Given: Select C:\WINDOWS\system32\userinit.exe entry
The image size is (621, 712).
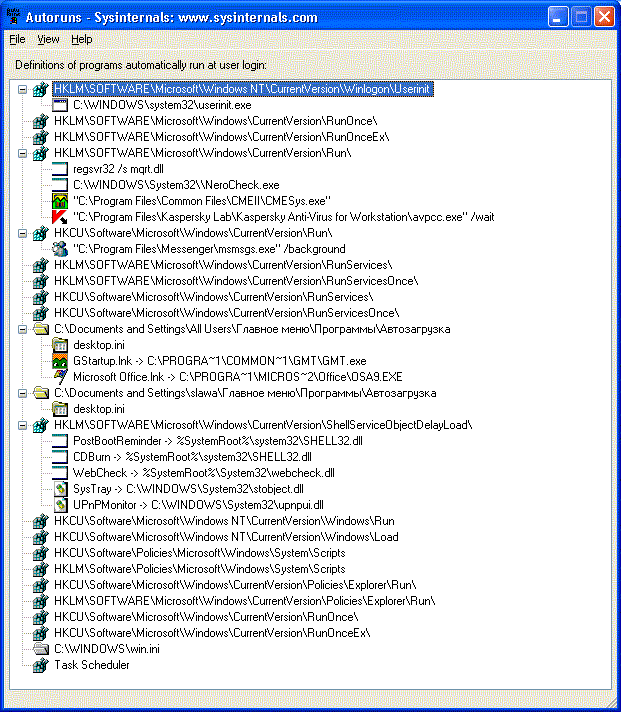Looking at the screenshot, I should click(162, 105).
